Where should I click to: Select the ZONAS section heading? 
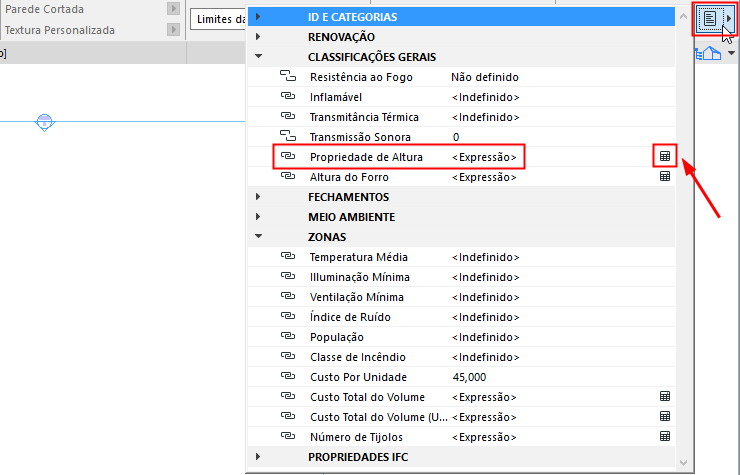(x=327, y=237)
